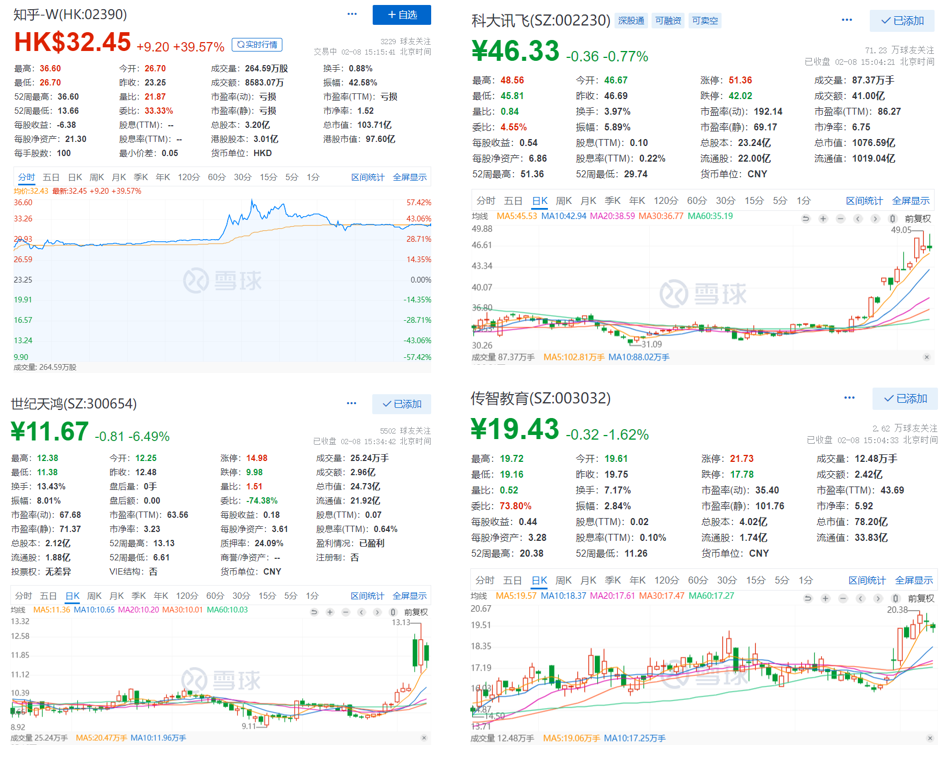Close volume panel on 科大讯飞 chart
Viewport: 945px width, 757px height.
pos(927,357)
